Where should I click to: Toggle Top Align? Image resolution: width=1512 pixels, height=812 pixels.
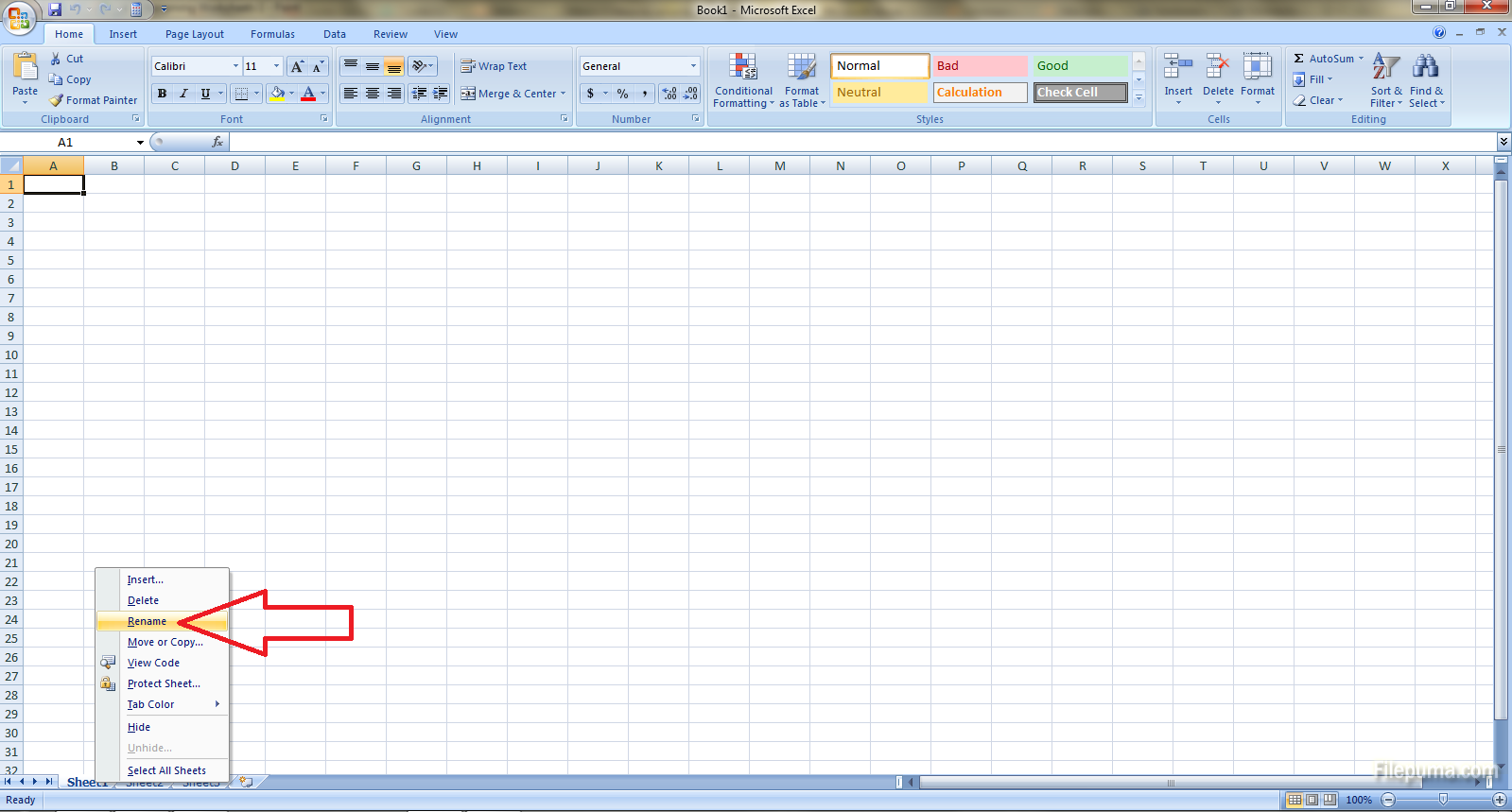click(x=351, y=66)
